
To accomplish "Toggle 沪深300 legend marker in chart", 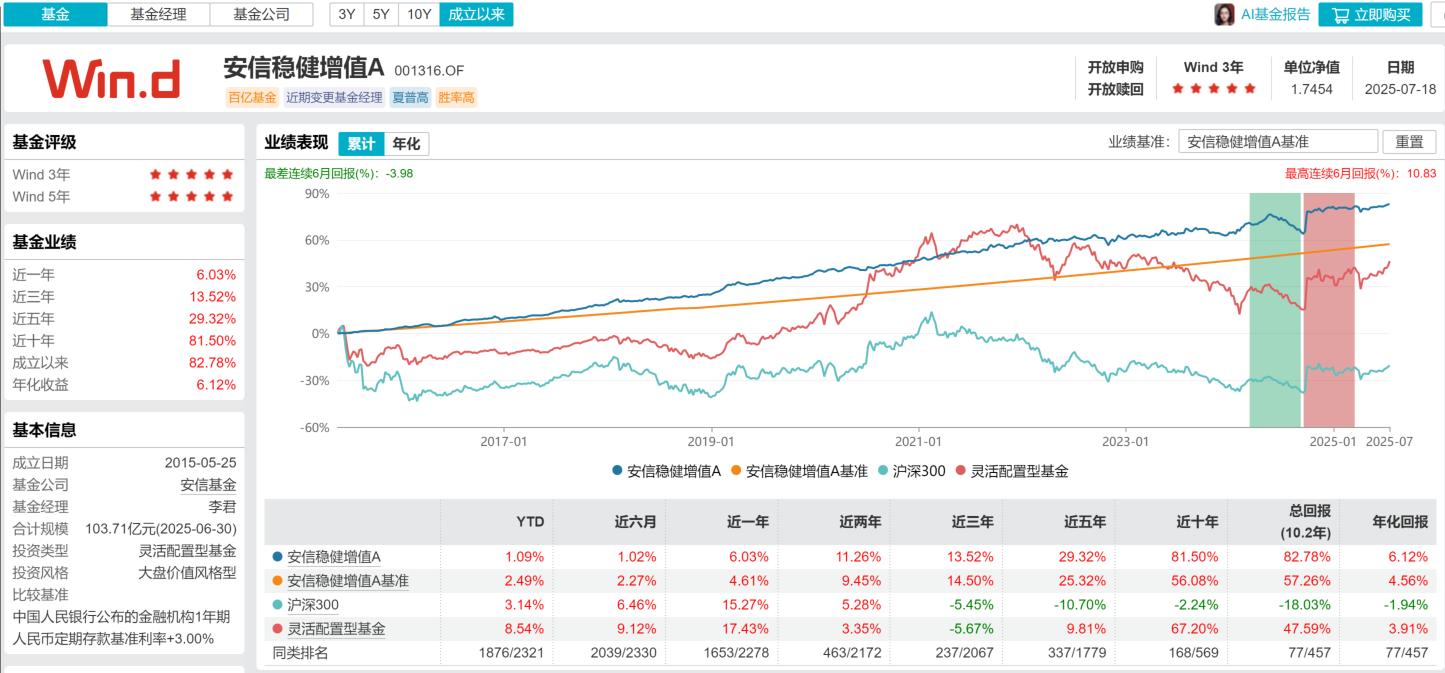I will pos(882,471).
